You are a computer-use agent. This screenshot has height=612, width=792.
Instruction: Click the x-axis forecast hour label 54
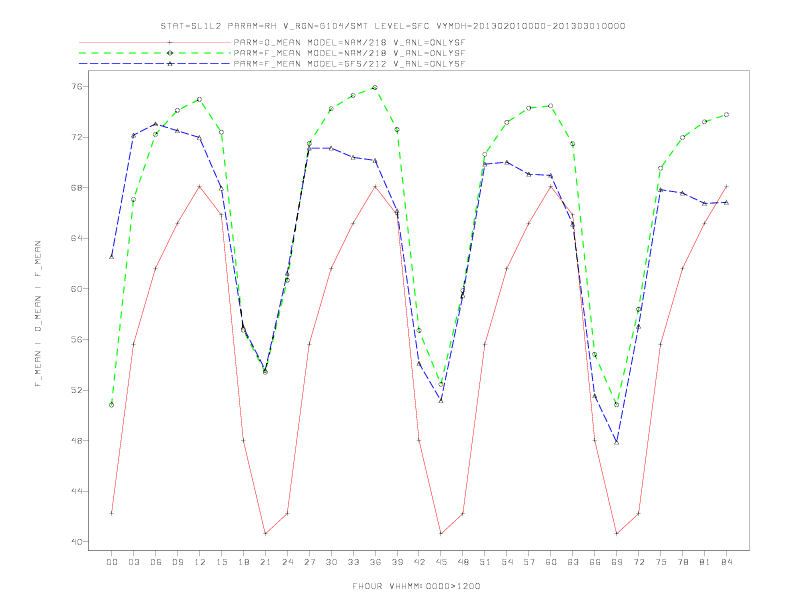[x=507, y=562]
